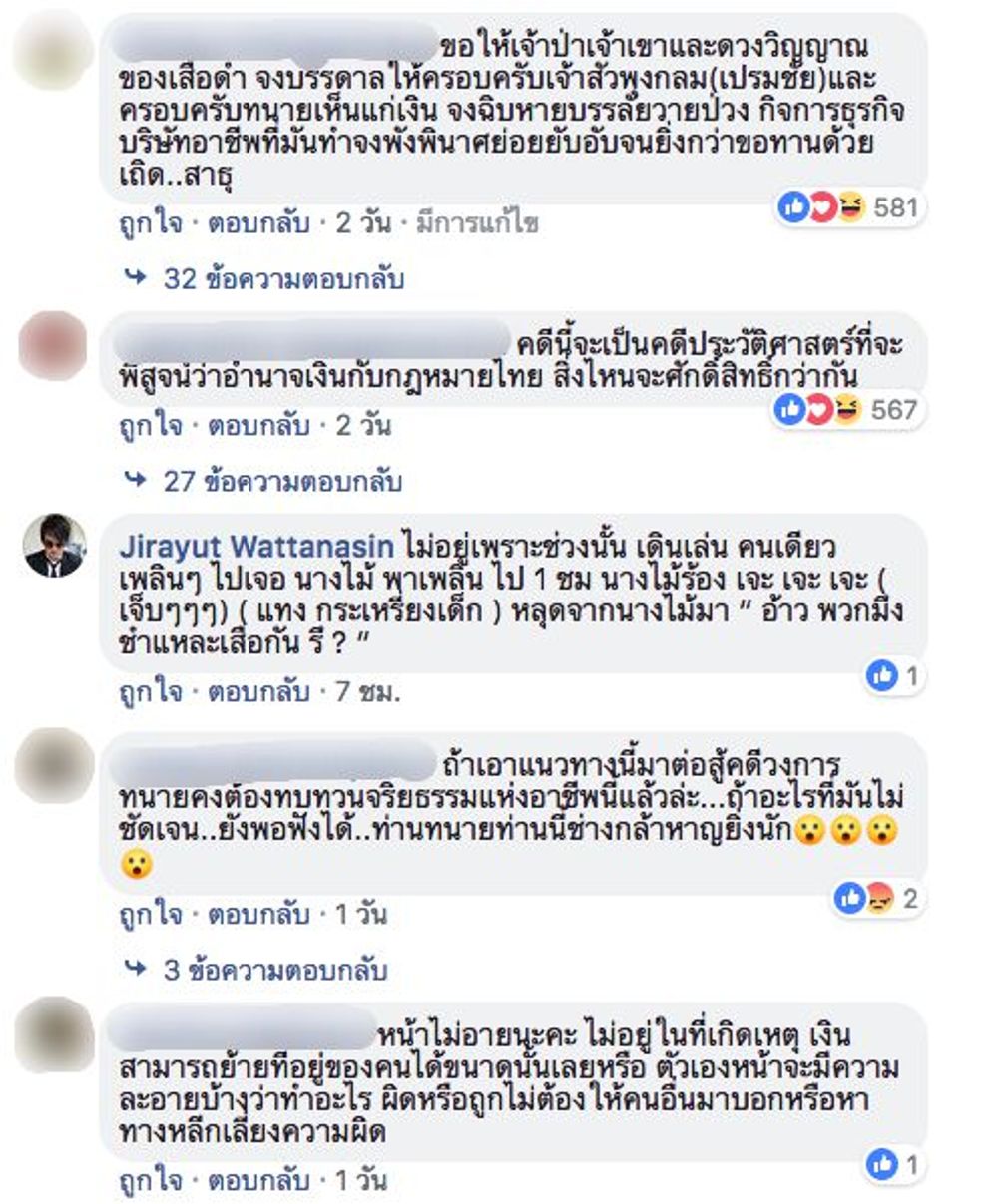Open the มีการแก้ไข edit history link
998x1204 pixels.
pos(477,223)
